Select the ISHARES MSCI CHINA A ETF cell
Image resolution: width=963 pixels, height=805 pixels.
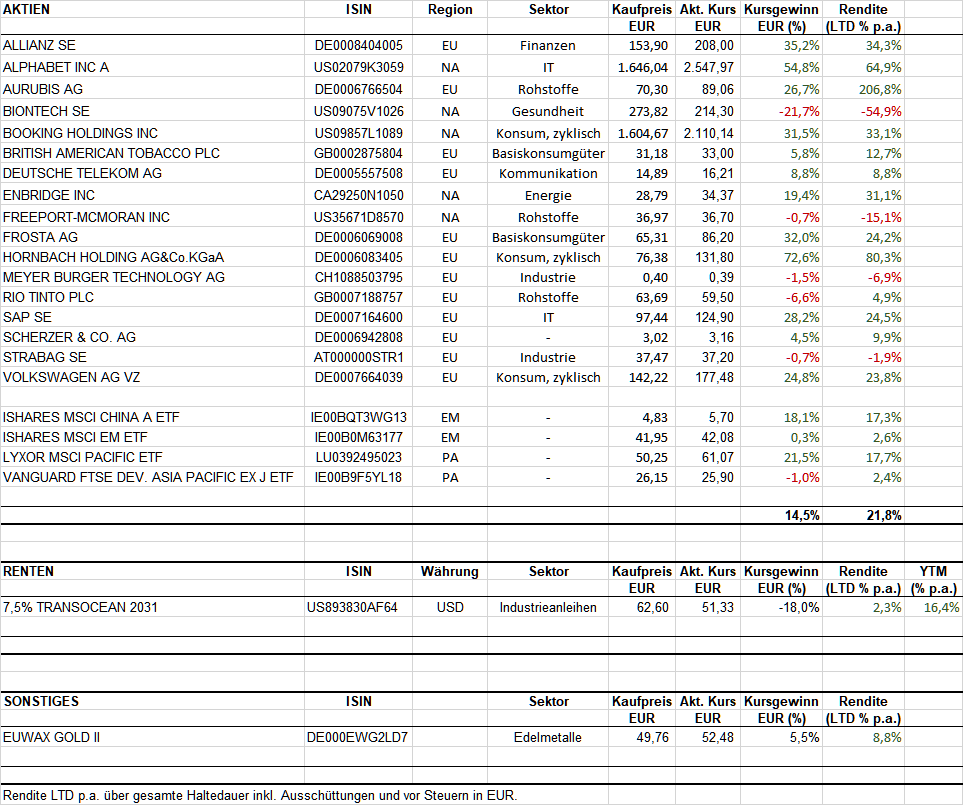tap(152, 418)
